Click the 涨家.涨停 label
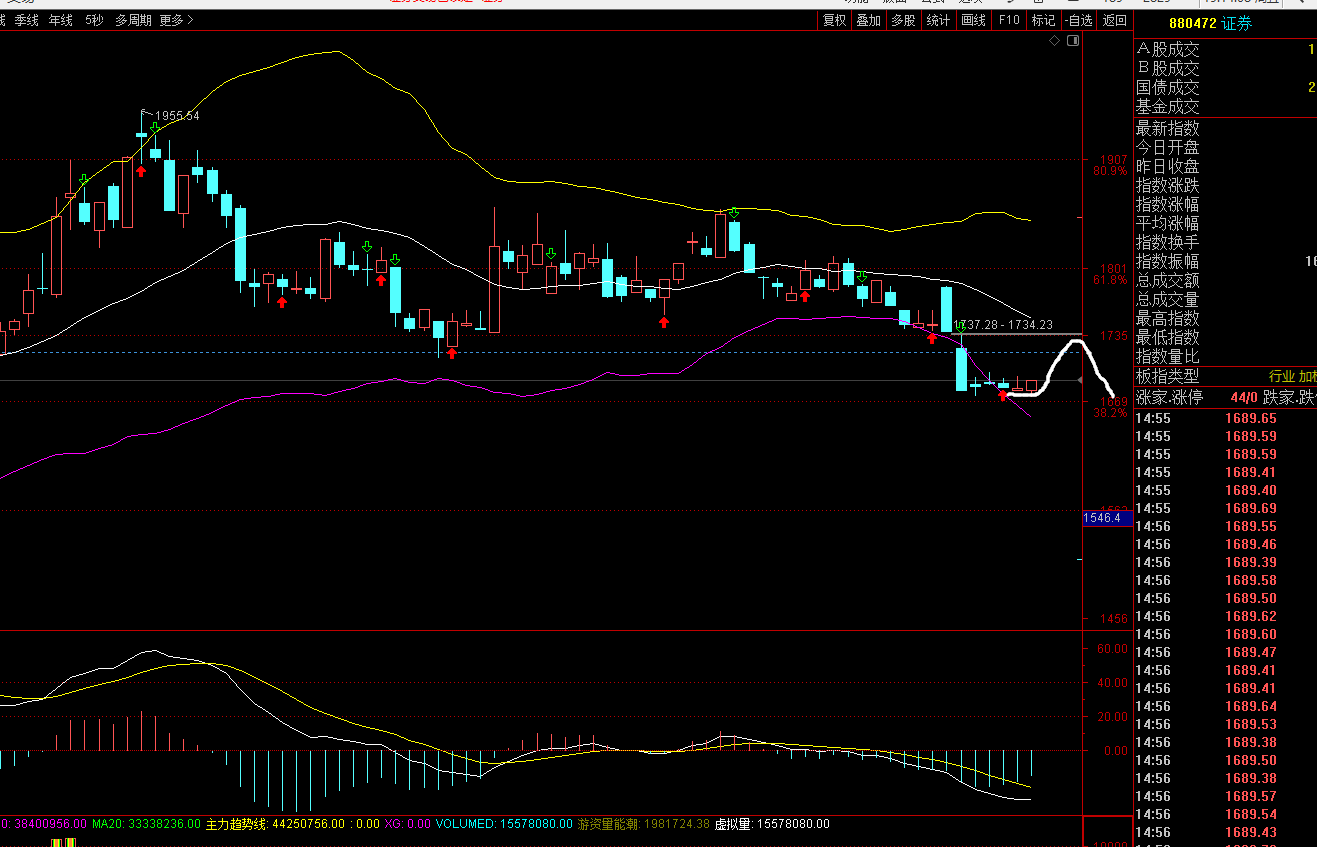 [x=1169, y=397]
